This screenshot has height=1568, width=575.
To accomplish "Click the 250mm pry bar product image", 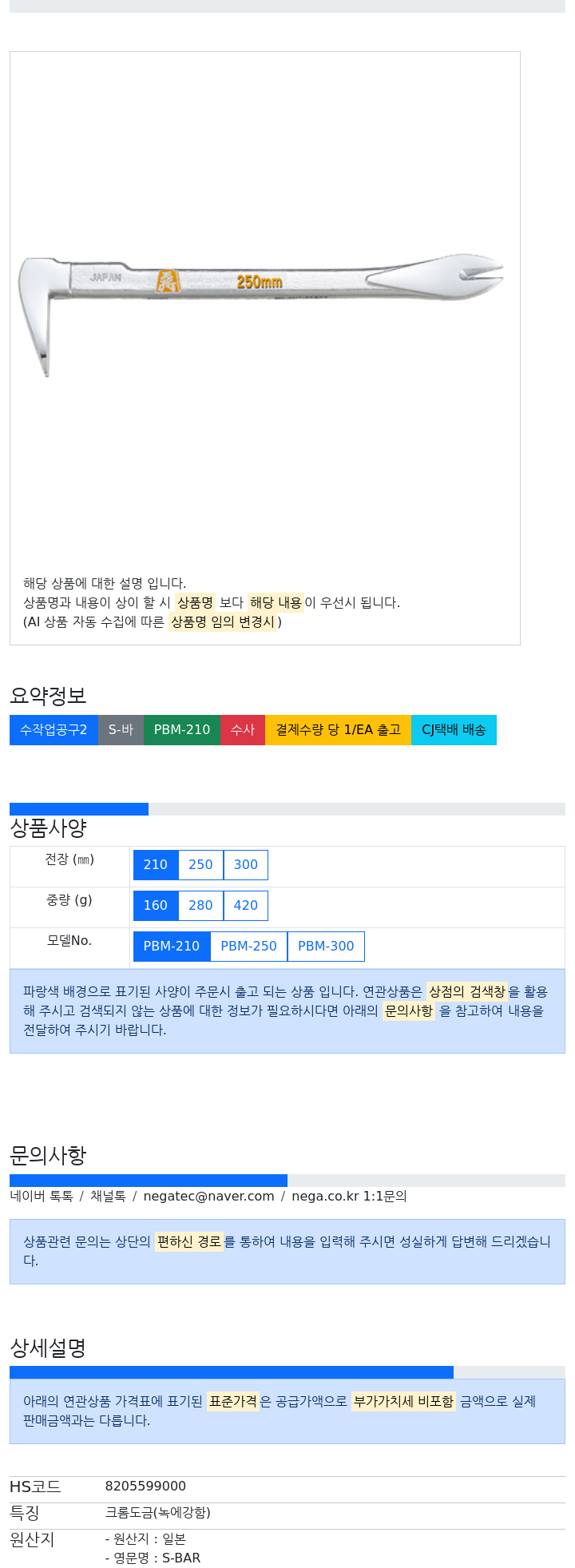I will point(262,315).
